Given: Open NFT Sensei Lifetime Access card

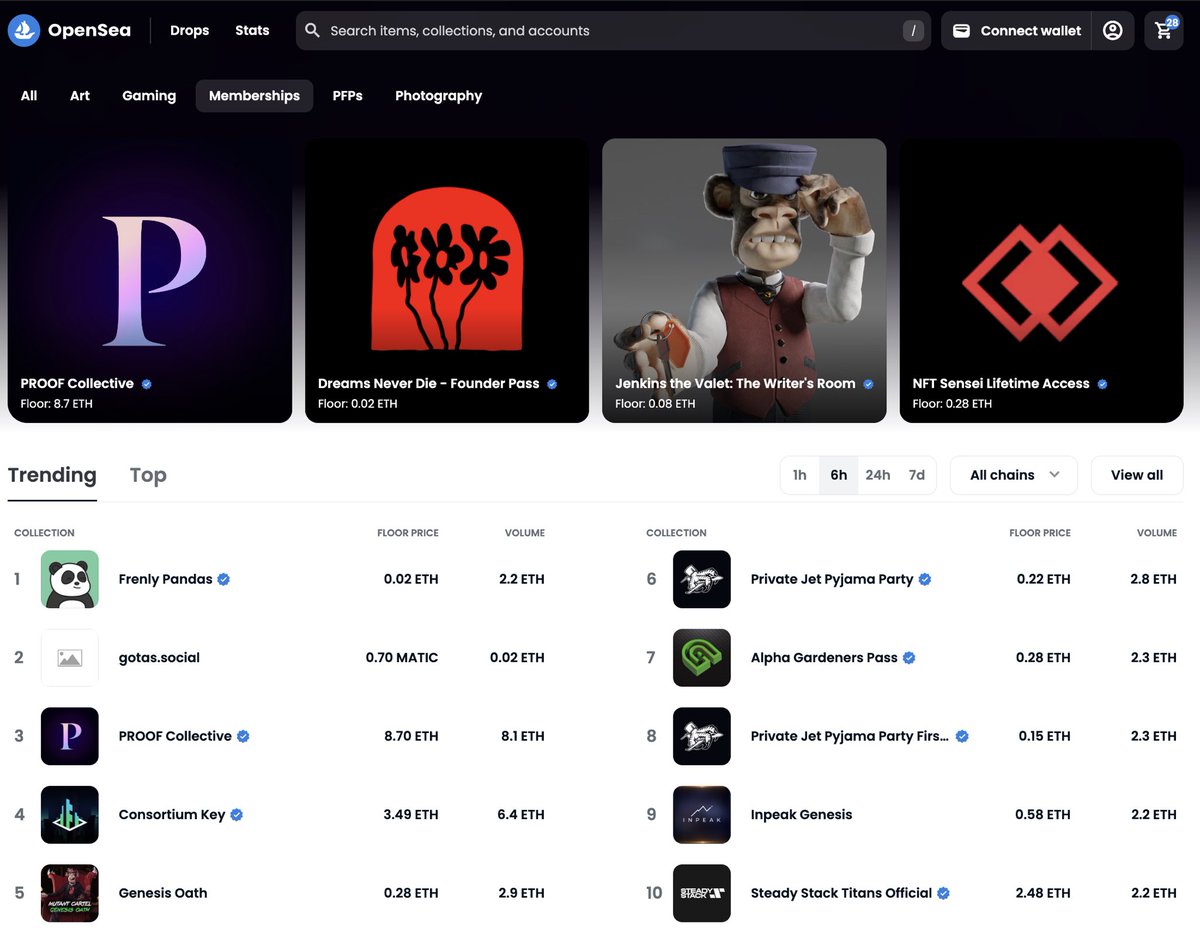Looking at the screenshot, I should 1041,281.
